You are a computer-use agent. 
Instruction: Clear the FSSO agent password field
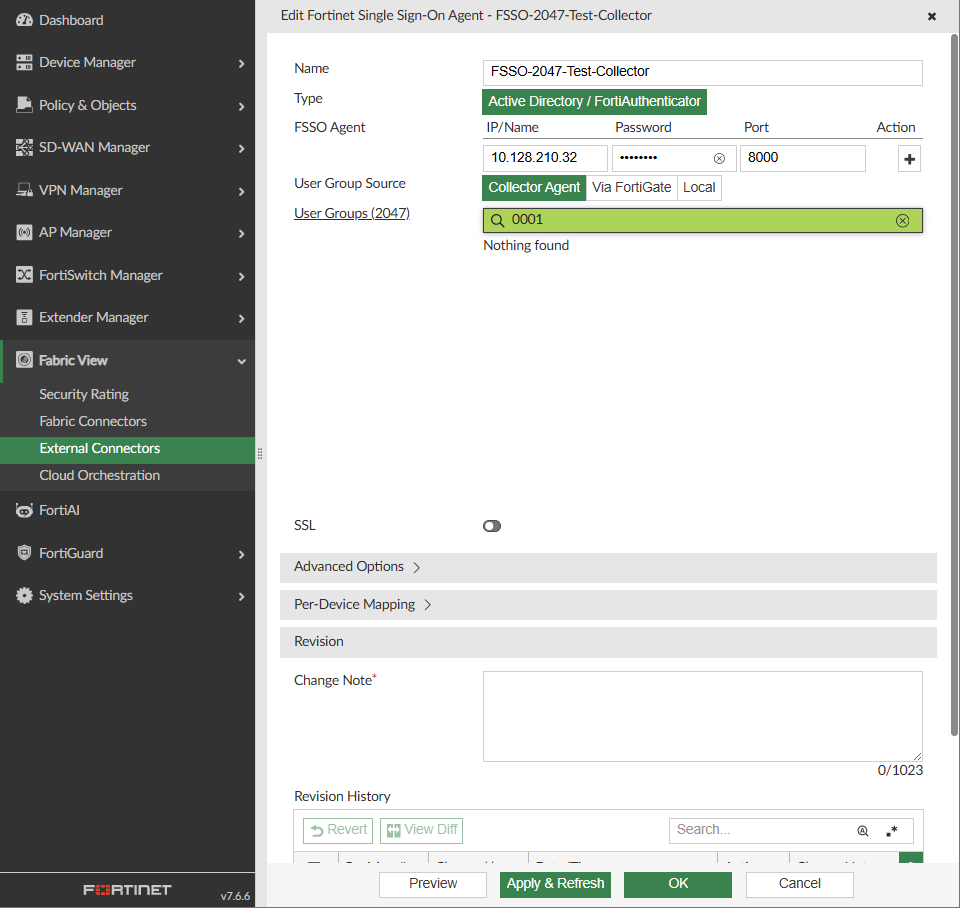(x=719, y=159)
